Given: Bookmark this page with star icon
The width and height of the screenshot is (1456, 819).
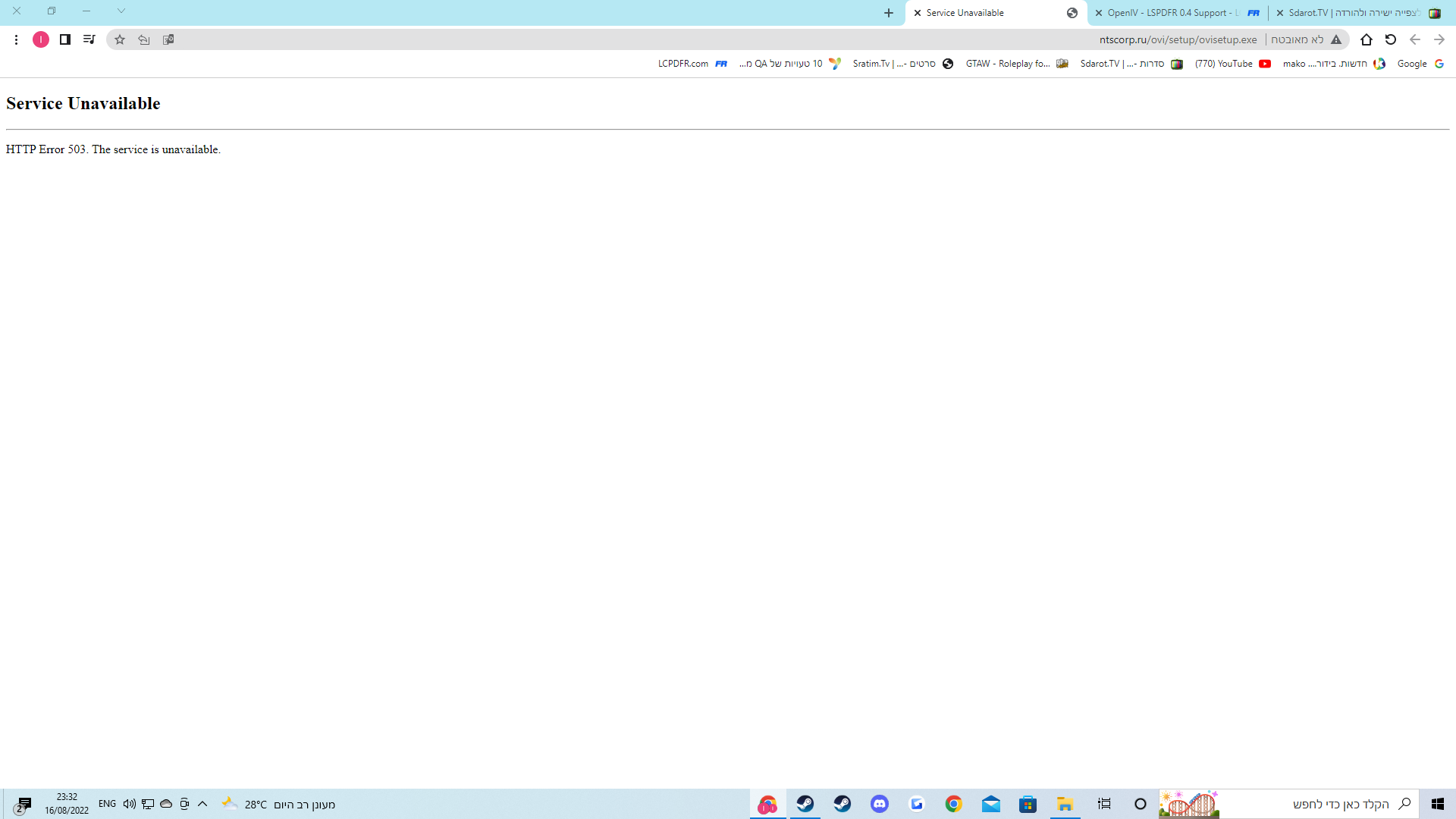Looking at the screenshot, I should [120, 39].
